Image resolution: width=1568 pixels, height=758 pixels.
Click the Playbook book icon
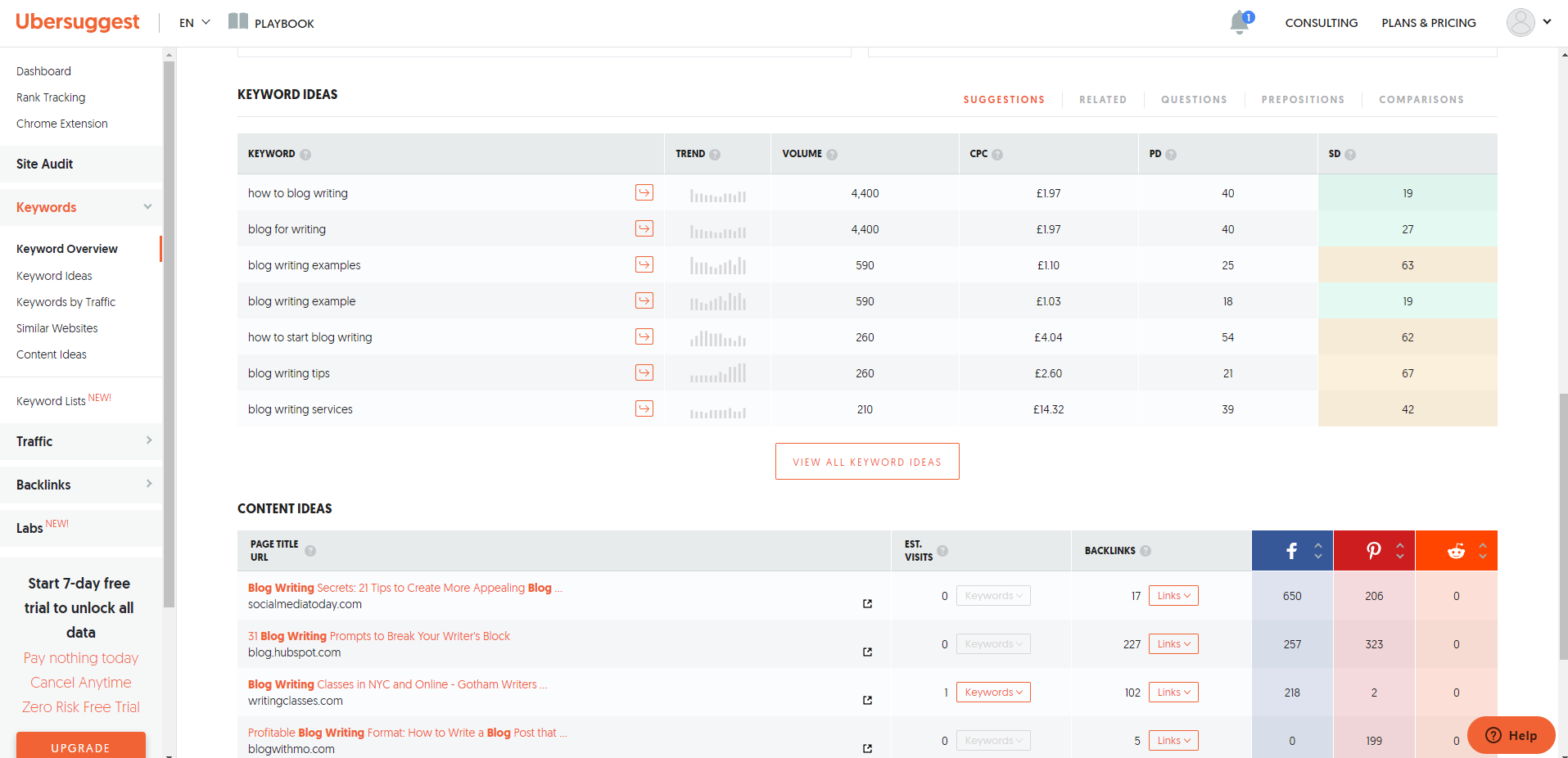pos(238,22)
